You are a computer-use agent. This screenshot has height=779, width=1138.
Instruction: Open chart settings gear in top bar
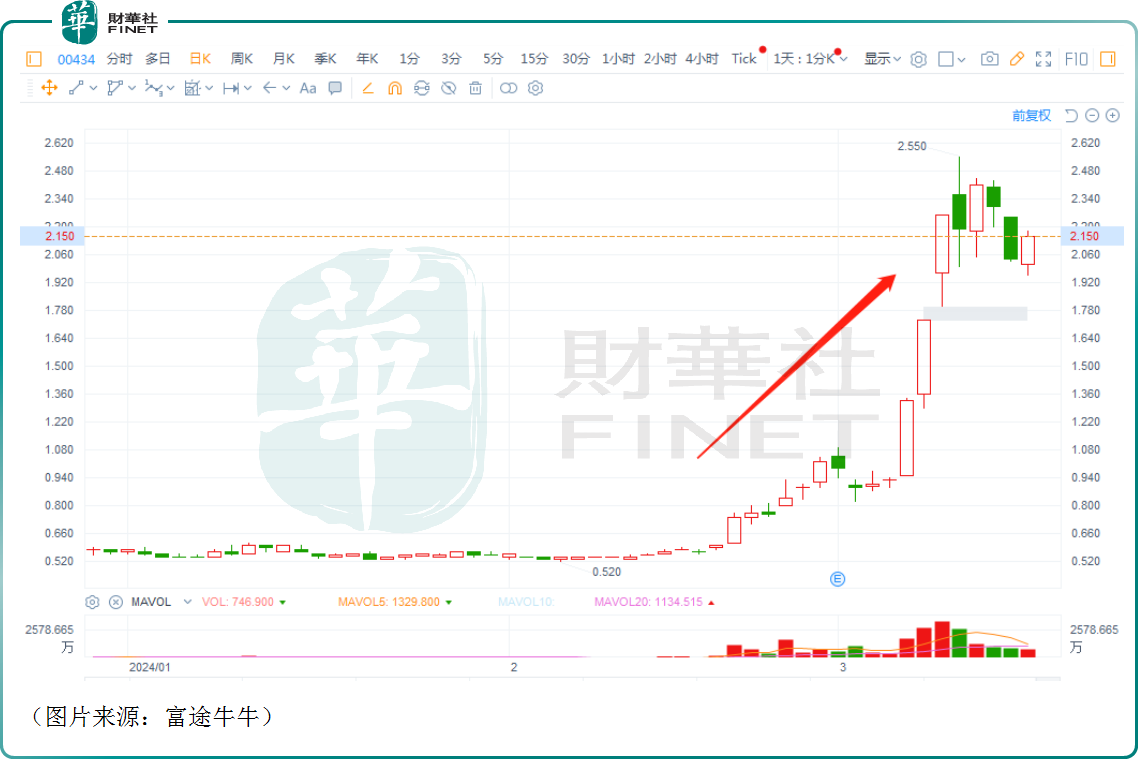pyautogui.click(x=918, y=60)
